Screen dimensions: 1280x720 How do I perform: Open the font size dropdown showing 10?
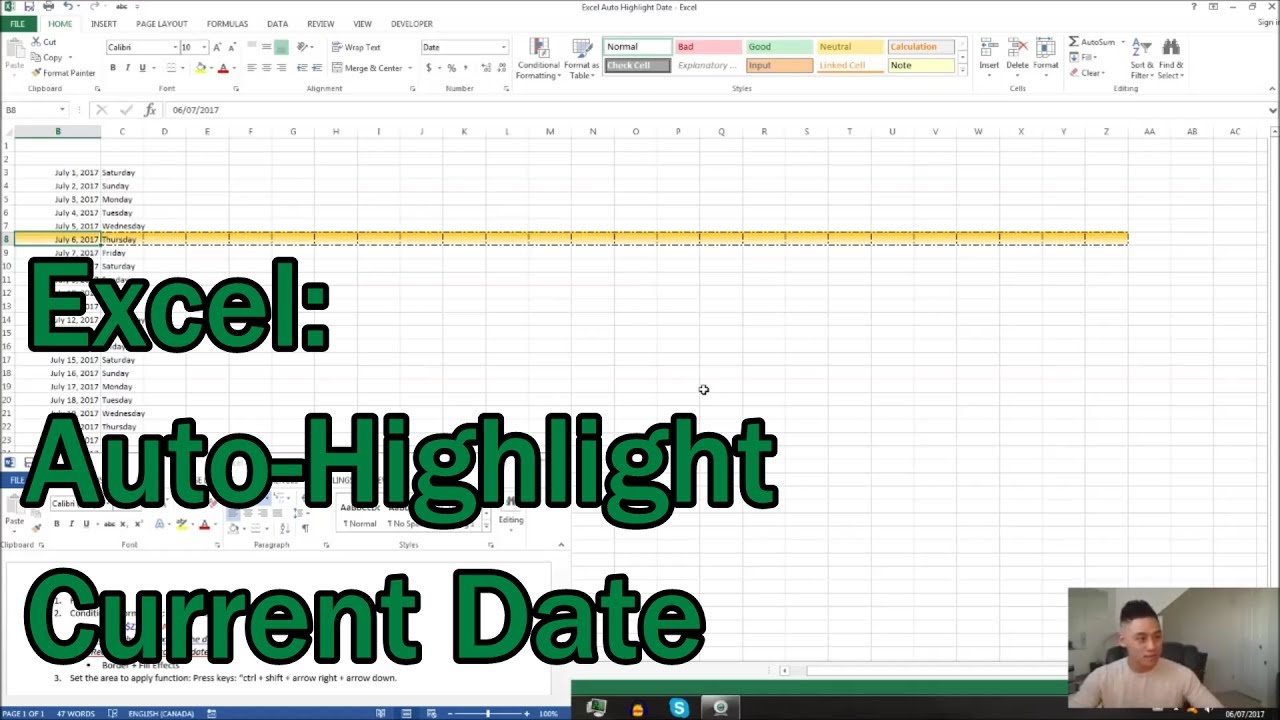click(204, 47)
